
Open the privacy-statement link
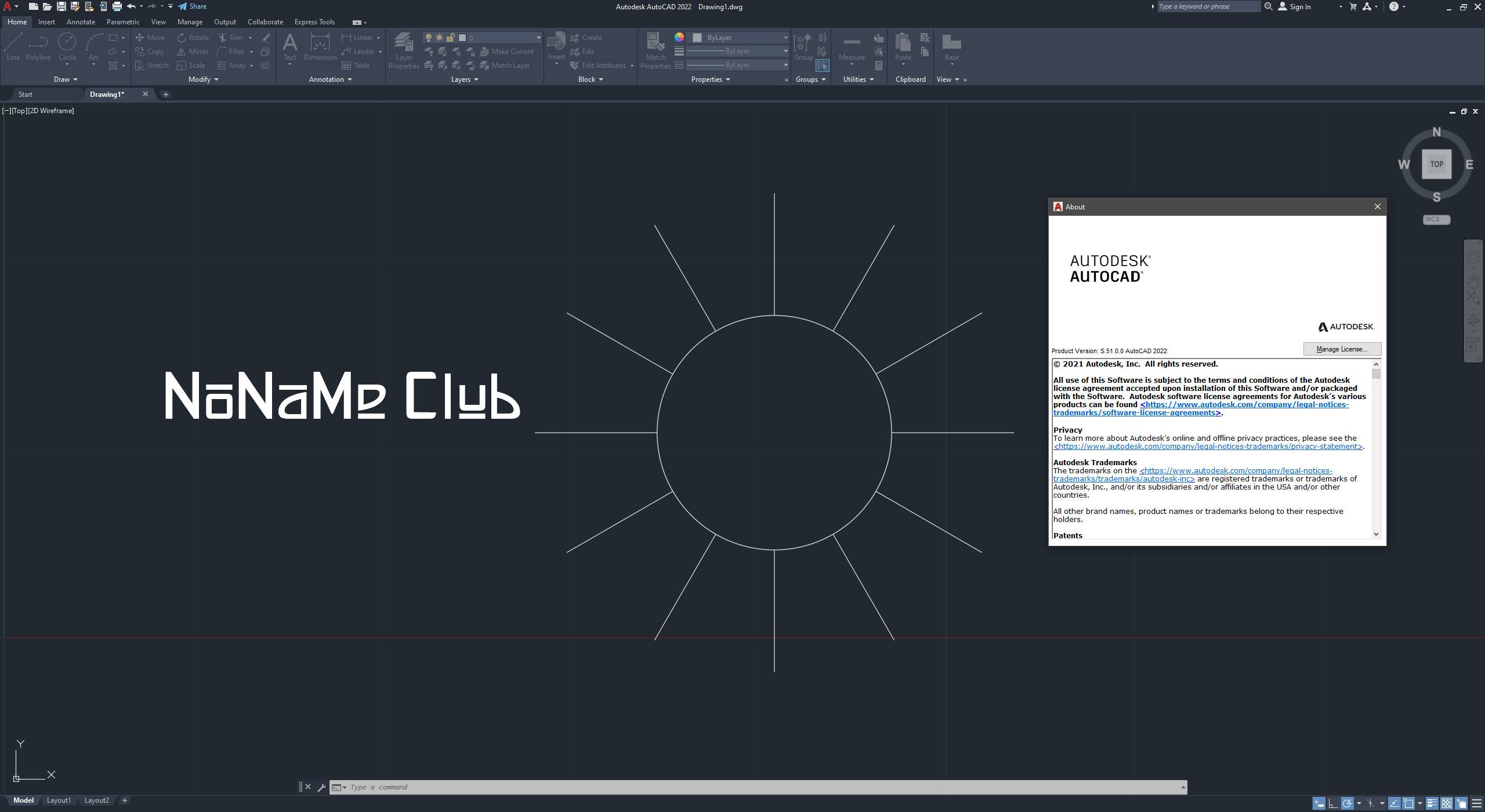[1208, 447]
